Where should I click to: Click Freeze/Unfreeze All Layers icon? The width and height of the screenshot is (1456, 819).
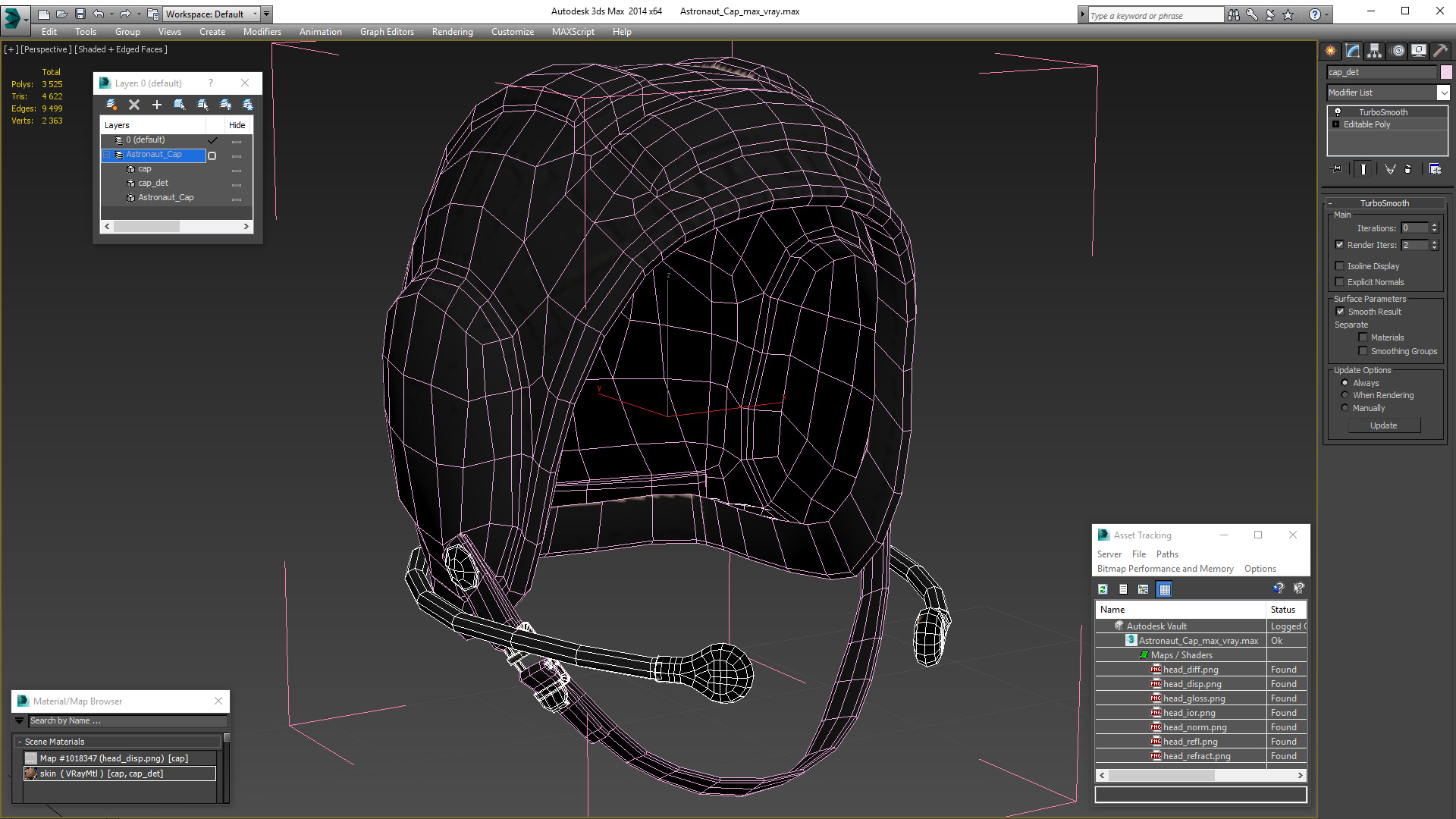(247, 105)
